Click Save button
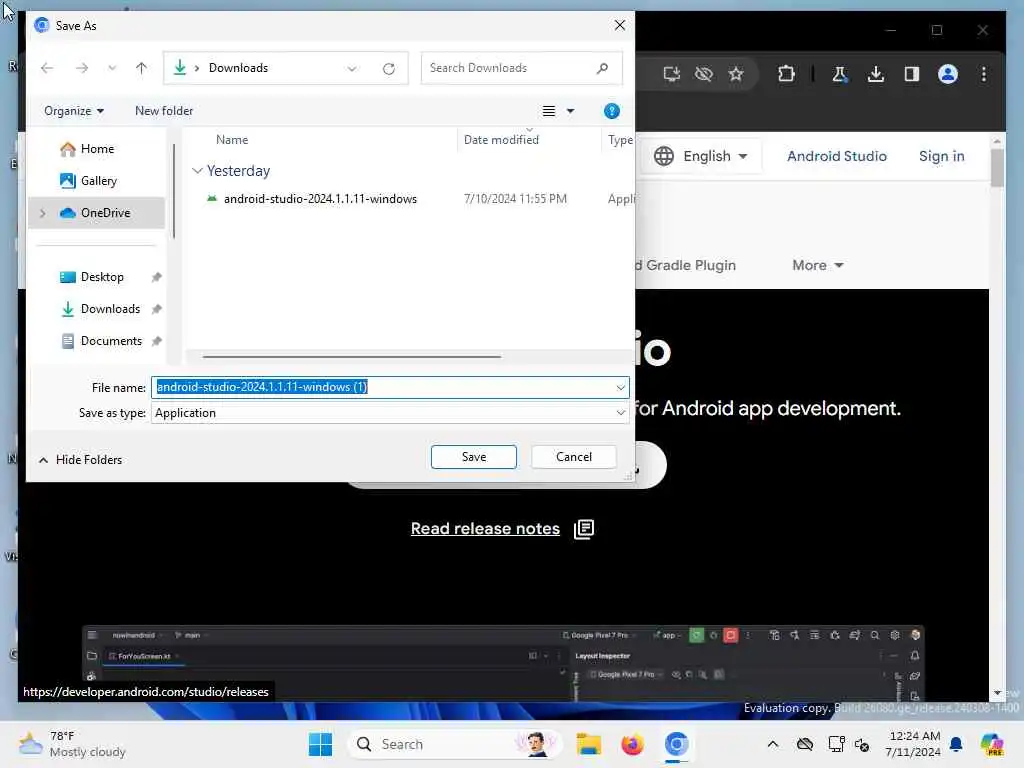 473,456
